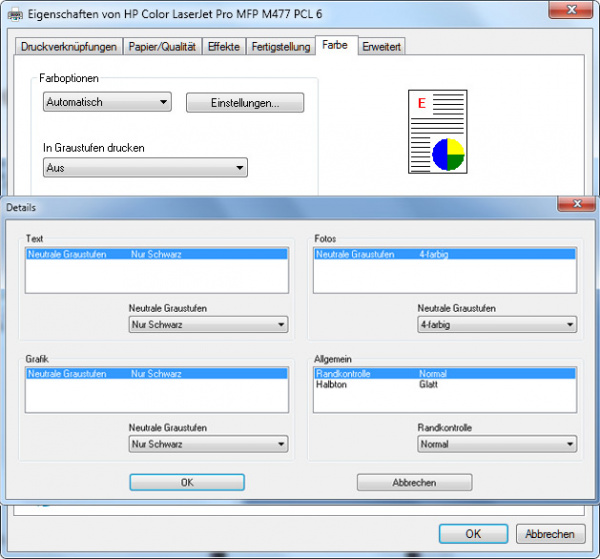Expand Grafik Neutrale Graustufen dropdown
This screenshot has height=559, width=600.
[208, 444]
